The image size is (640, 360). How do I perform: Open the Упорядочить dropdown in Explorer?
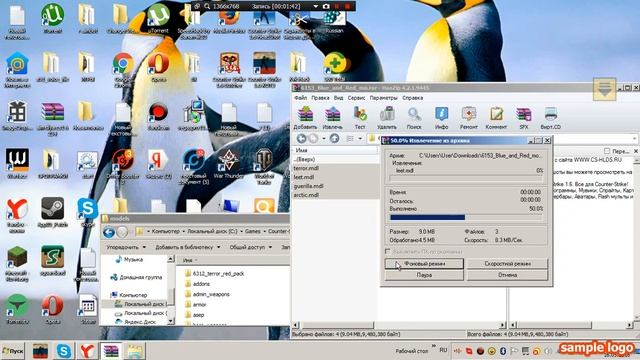pyautogui.click(x=126, y=247)
